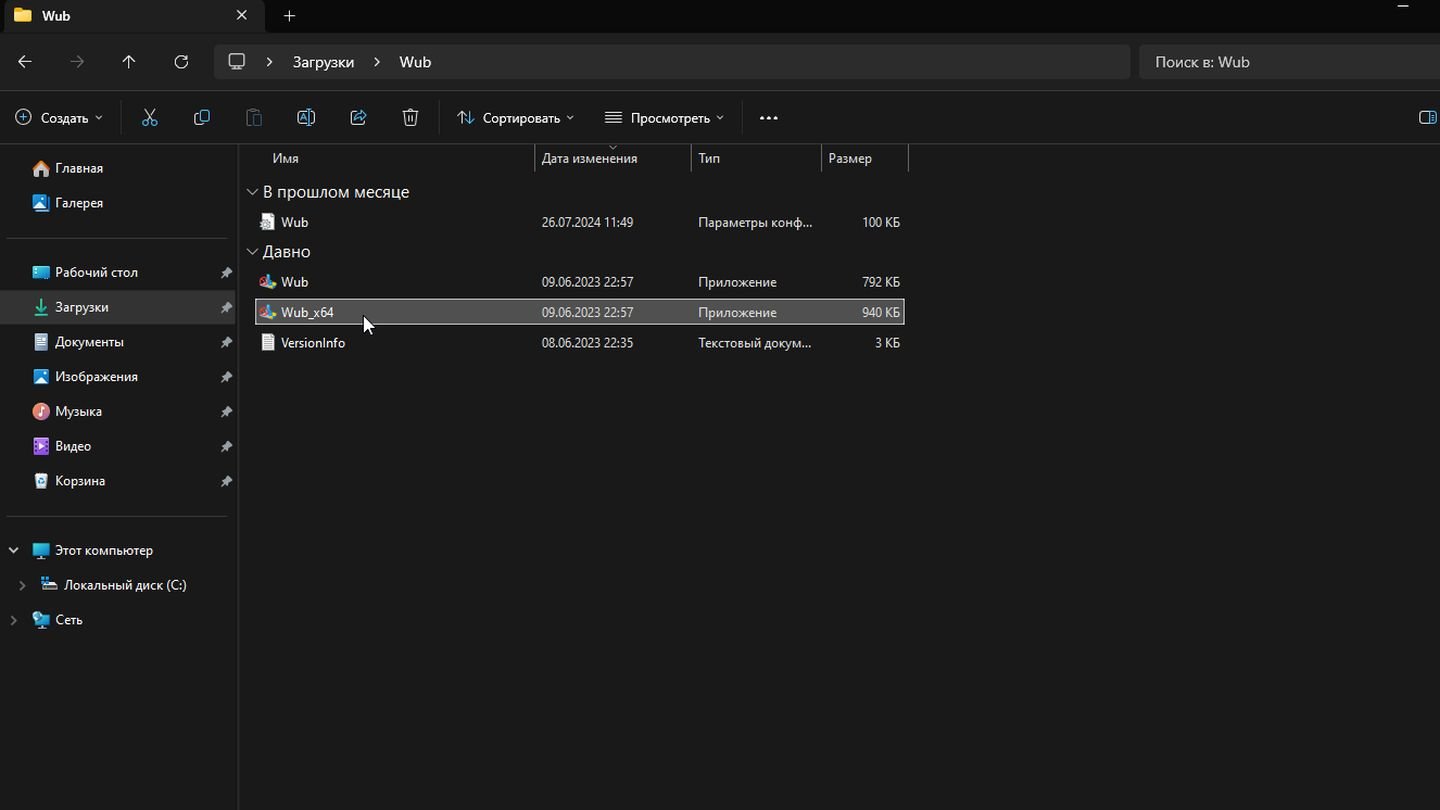Click the Share icon in the toolbar
The width and height of the screenshot is (1440, 810).
[358, 118]
